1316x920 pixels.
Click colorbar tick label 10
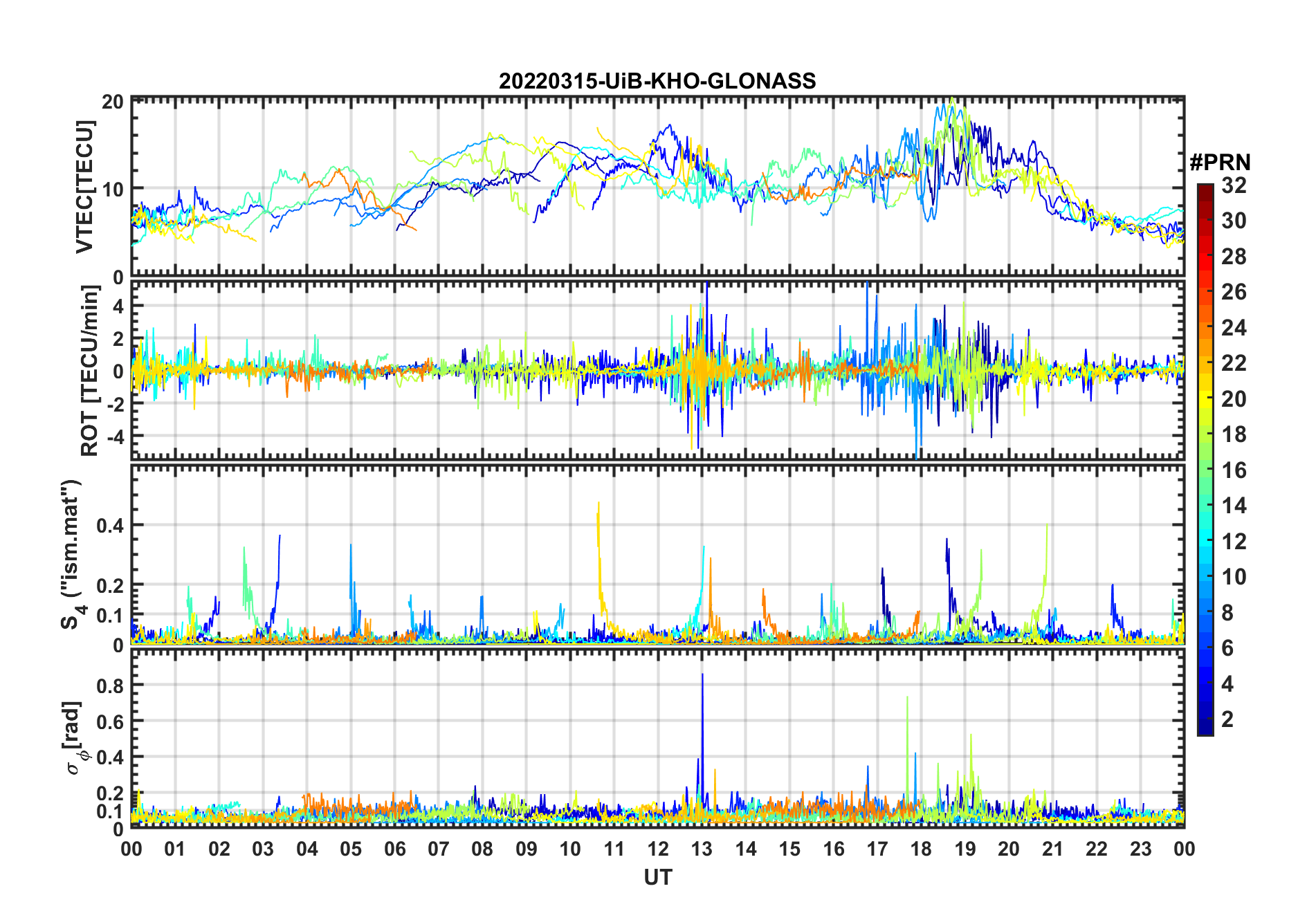tap(1234, 577)
